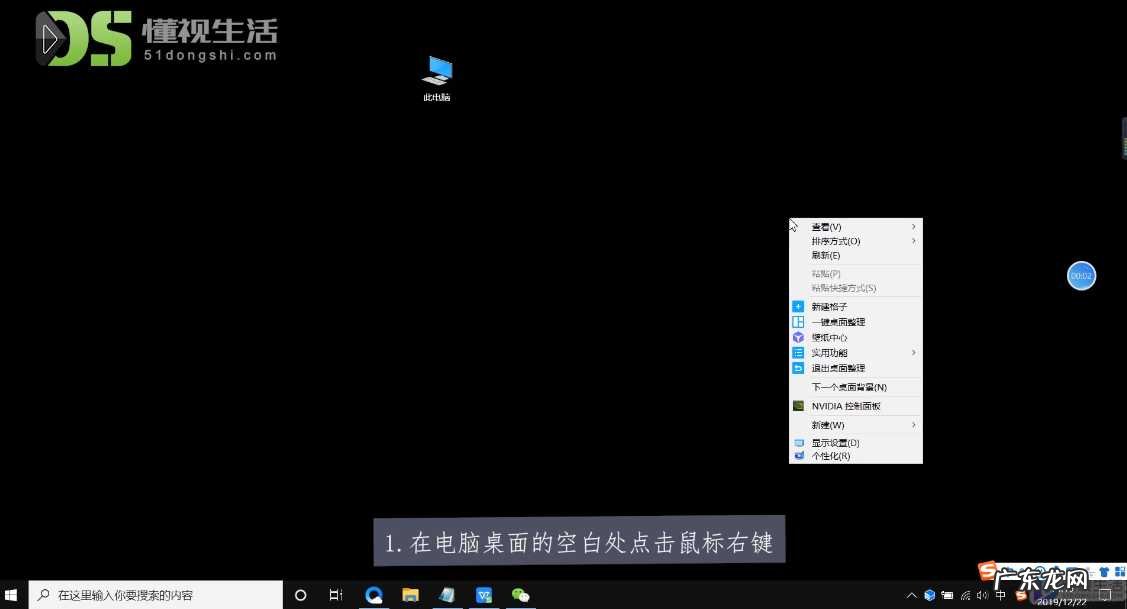This screenshot has width=1127, height=609.
Task: Open WeChat from the taskbar
Action: click(520, 595)
